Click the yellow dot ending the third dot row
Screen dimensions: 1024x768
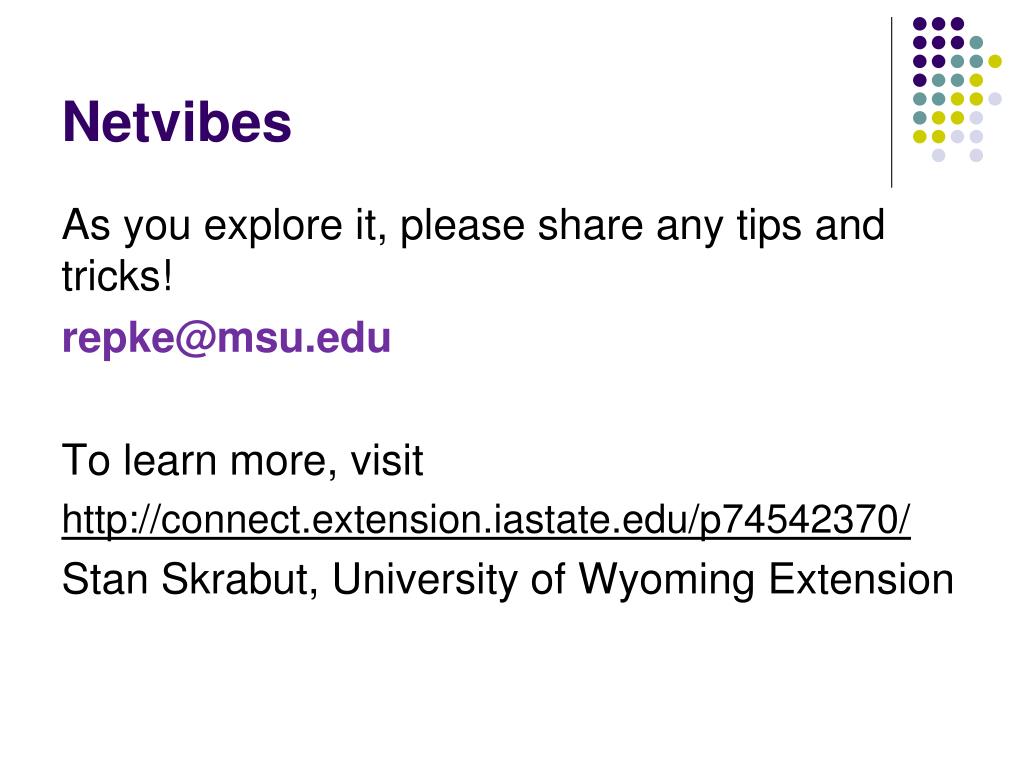pos(995,61)
